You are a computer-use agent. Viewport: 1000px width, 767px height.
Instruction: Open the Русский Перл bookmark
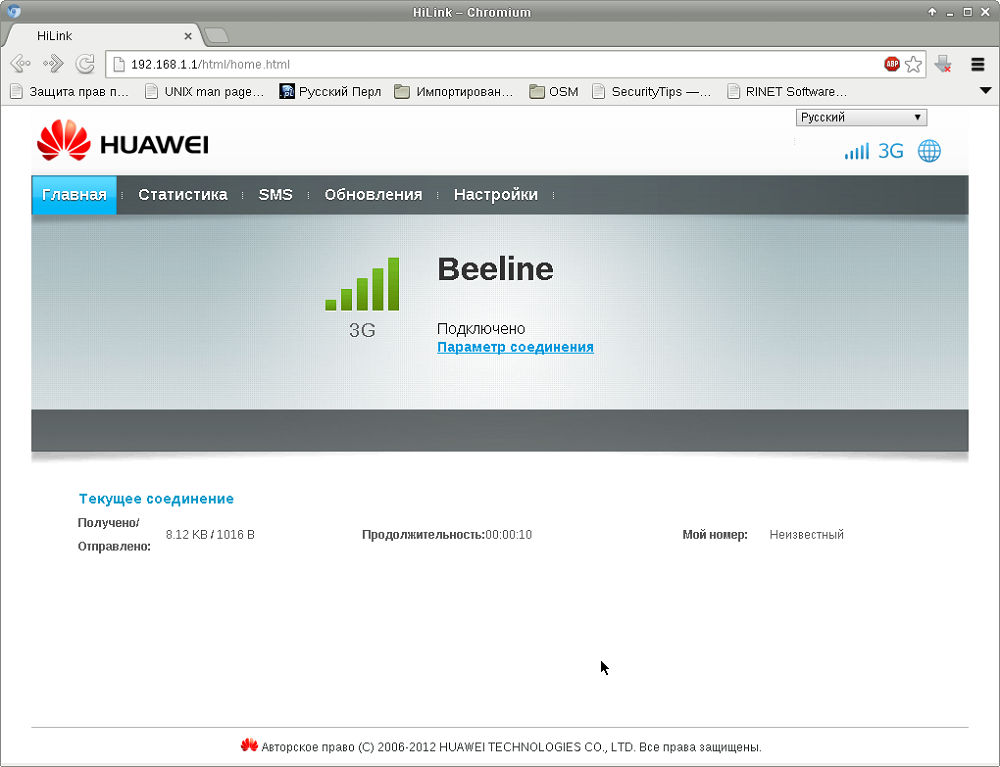click(x=330, y=91)
